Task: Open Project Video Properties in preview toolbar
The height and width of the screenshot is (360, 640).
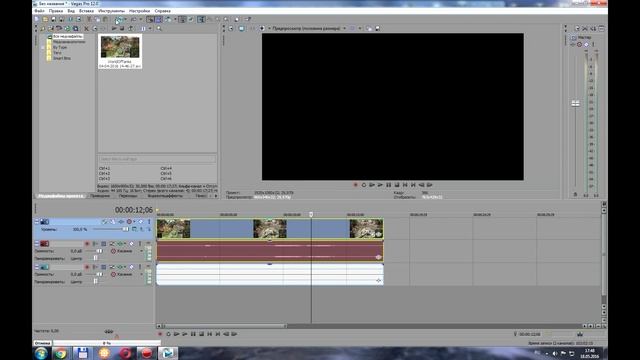Action: point(231,29)
